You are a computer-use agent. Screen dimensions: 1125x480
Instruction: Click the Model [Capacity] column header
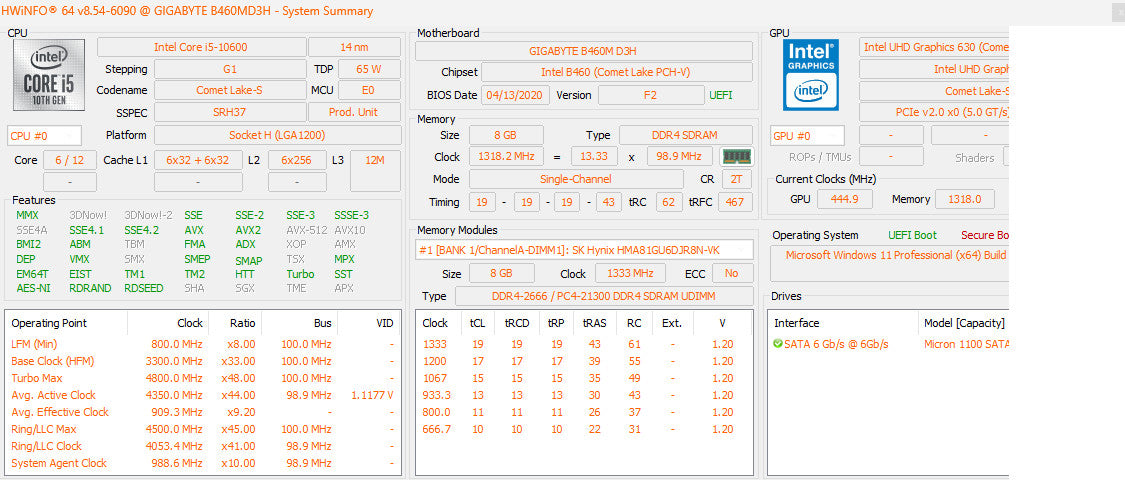tap(964, 323)
